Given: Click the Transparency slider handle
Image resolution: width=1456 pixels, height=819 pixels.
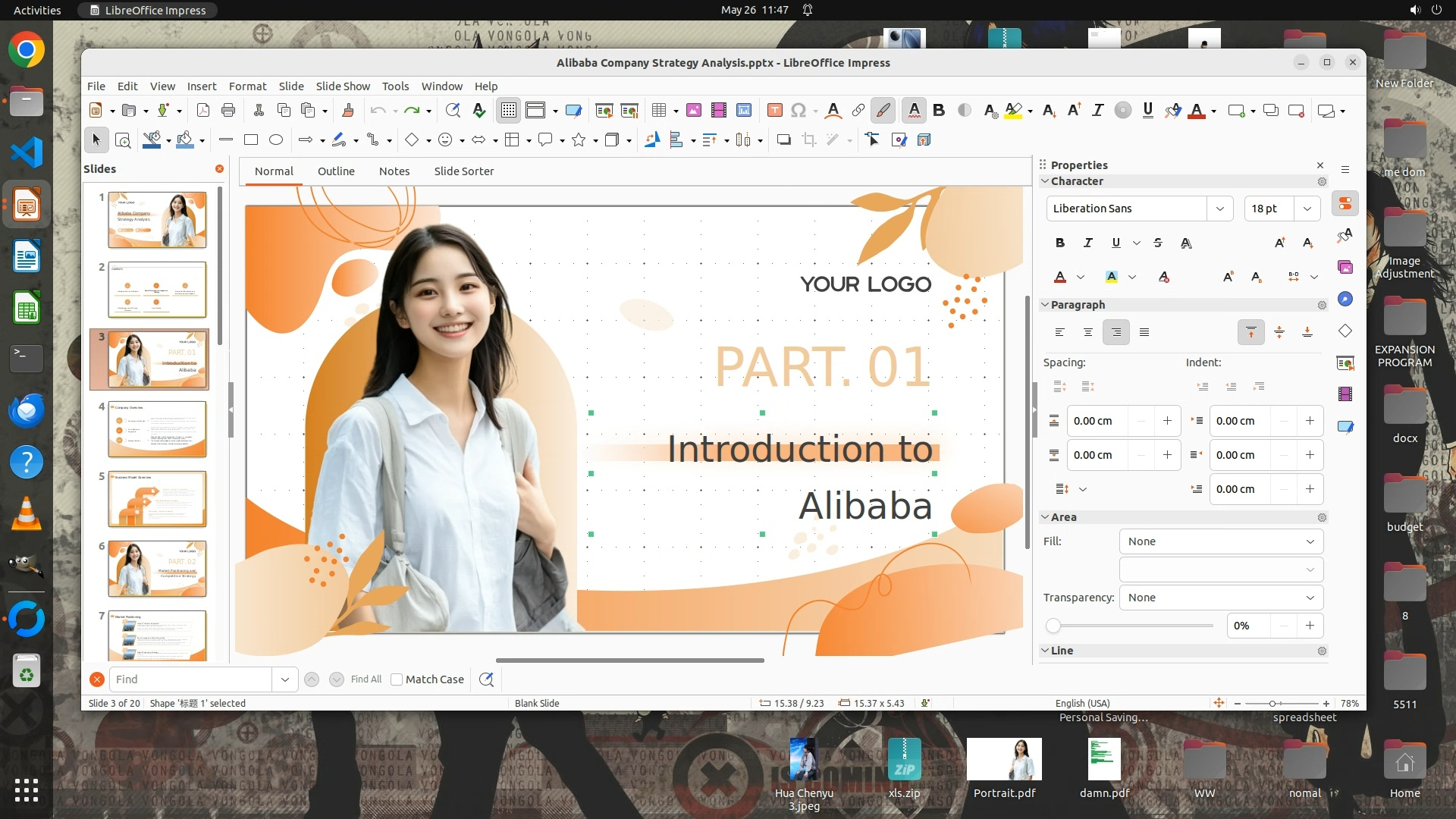Looking at the screenshot, I should [x=1053, y=626].
